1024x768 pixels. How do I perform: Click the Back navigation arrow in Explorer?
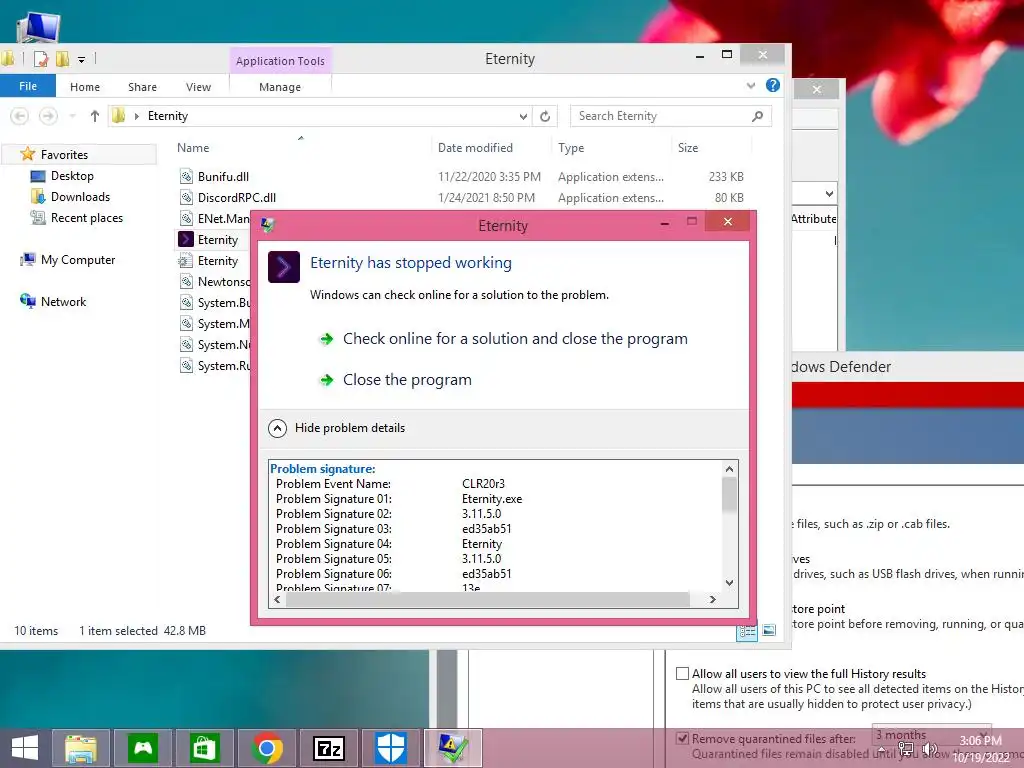[20, 116]
